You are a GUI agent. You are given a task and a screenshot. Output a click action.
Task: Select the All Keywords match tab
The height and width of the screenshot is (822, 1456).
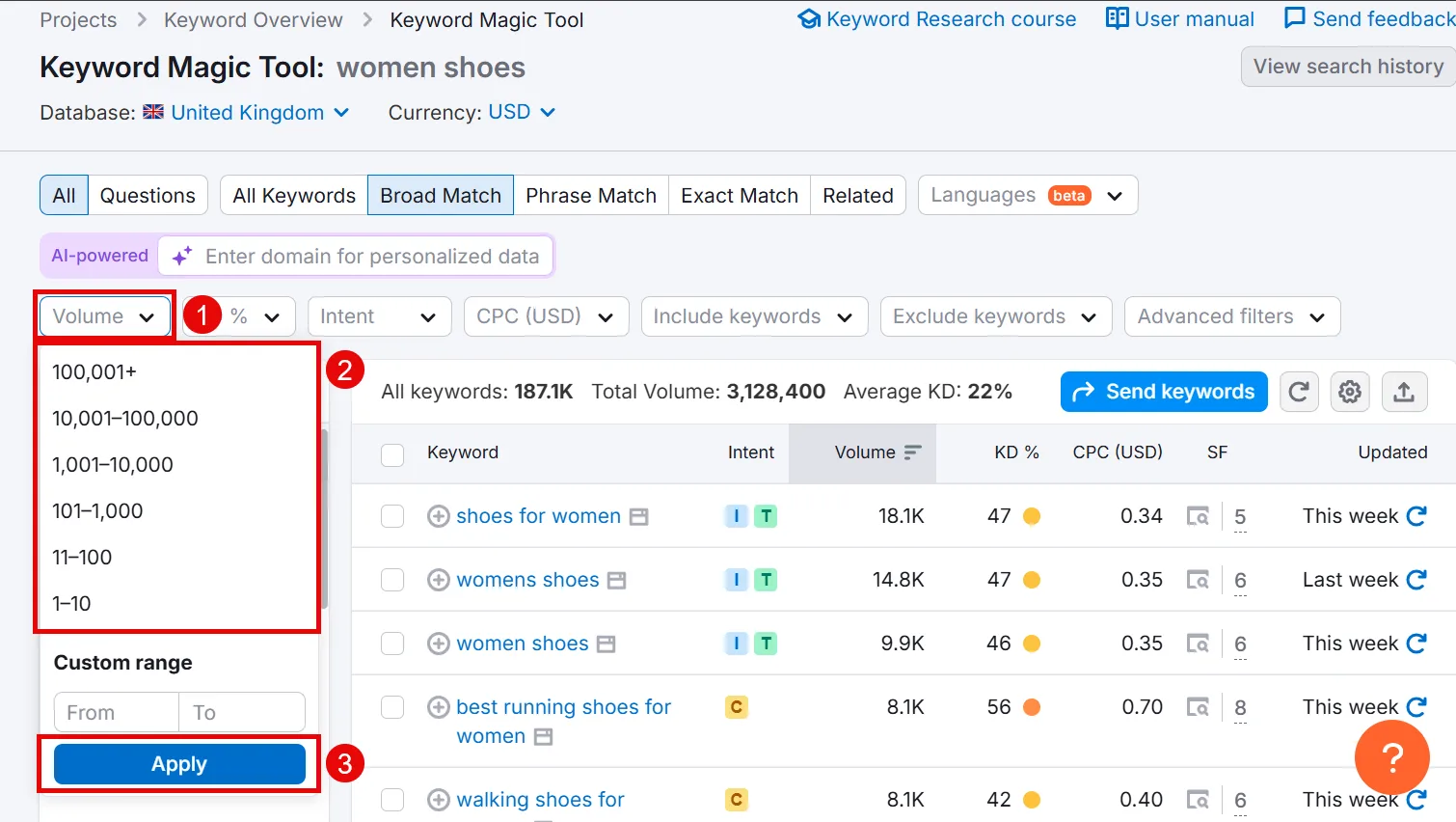pos(294,195)
